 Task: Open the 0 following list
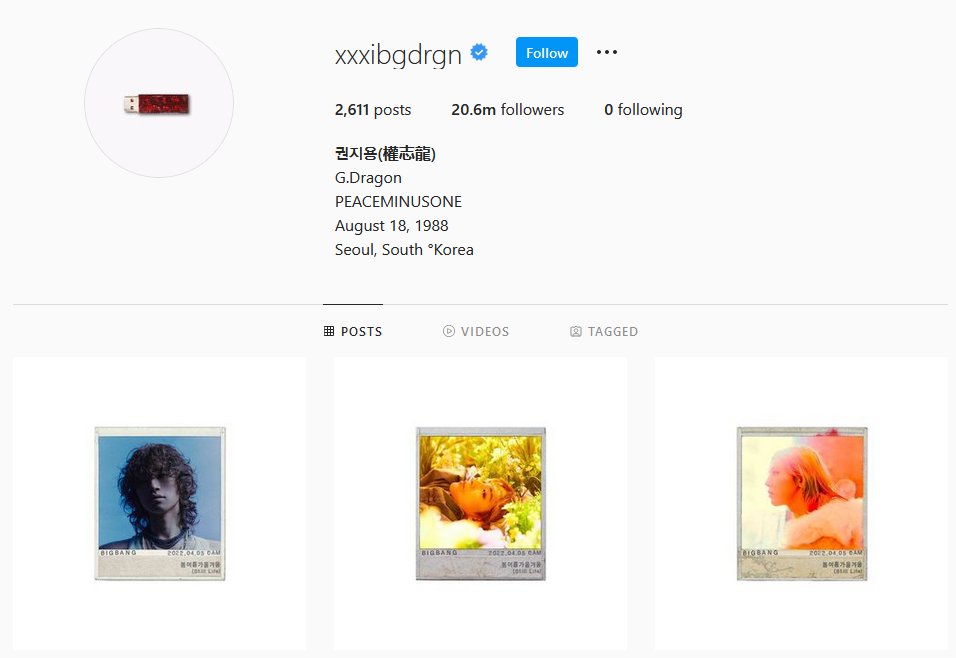(x=643, y=110)
